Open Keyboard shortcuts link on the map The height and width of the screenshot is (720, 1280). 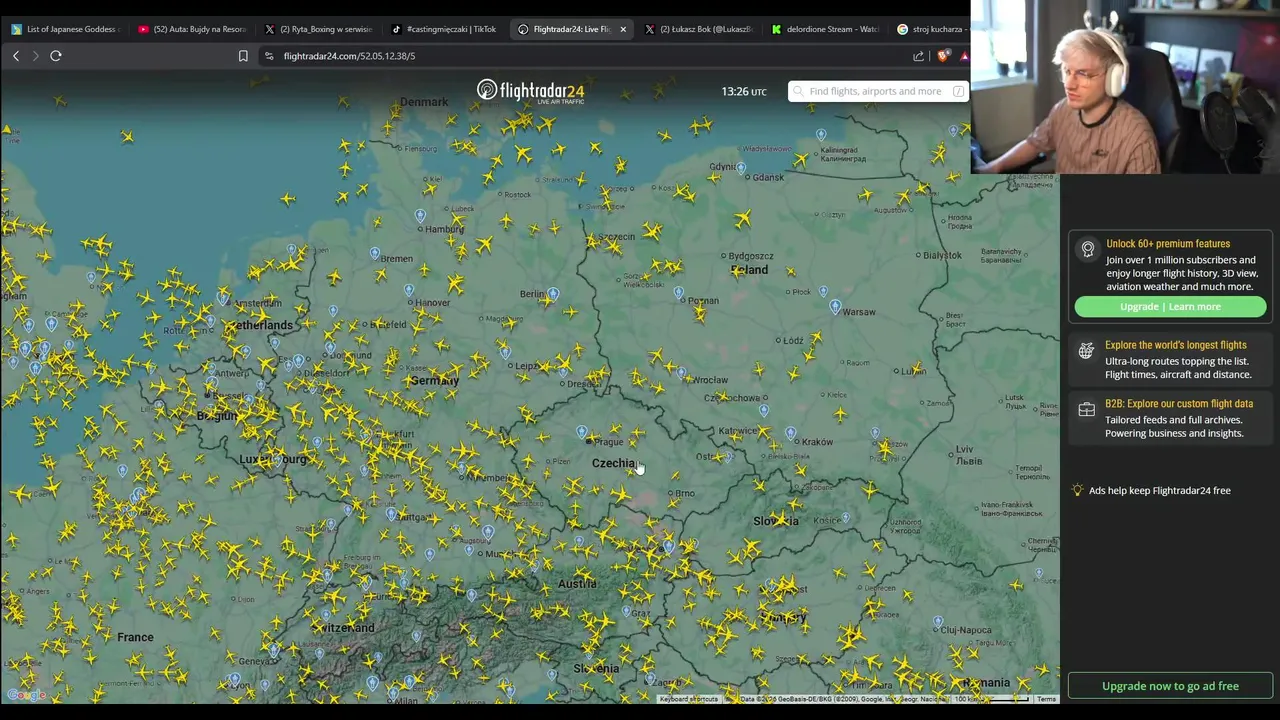(x=688, y=699)
